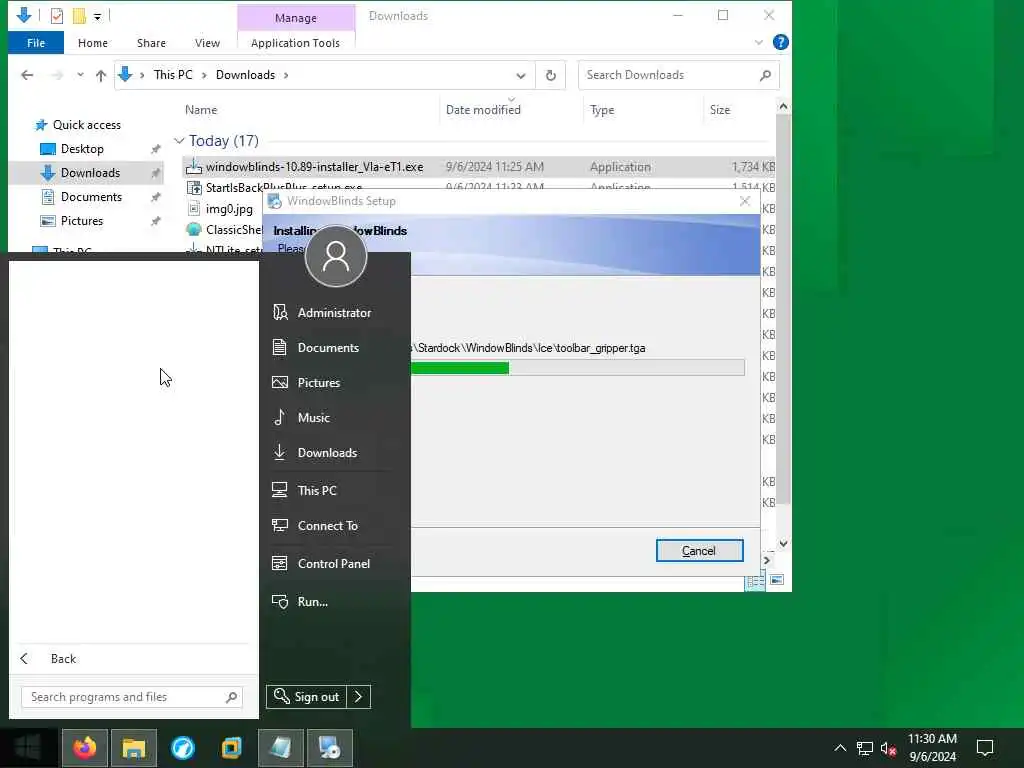
Task: Switch to large icons view button
Action: [x=777, y=580]
